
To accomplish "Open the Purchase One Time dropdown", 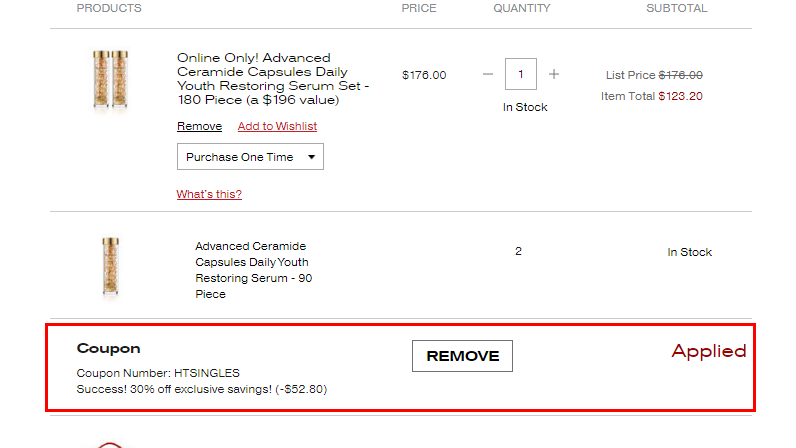I will click(x=250, y=157).
